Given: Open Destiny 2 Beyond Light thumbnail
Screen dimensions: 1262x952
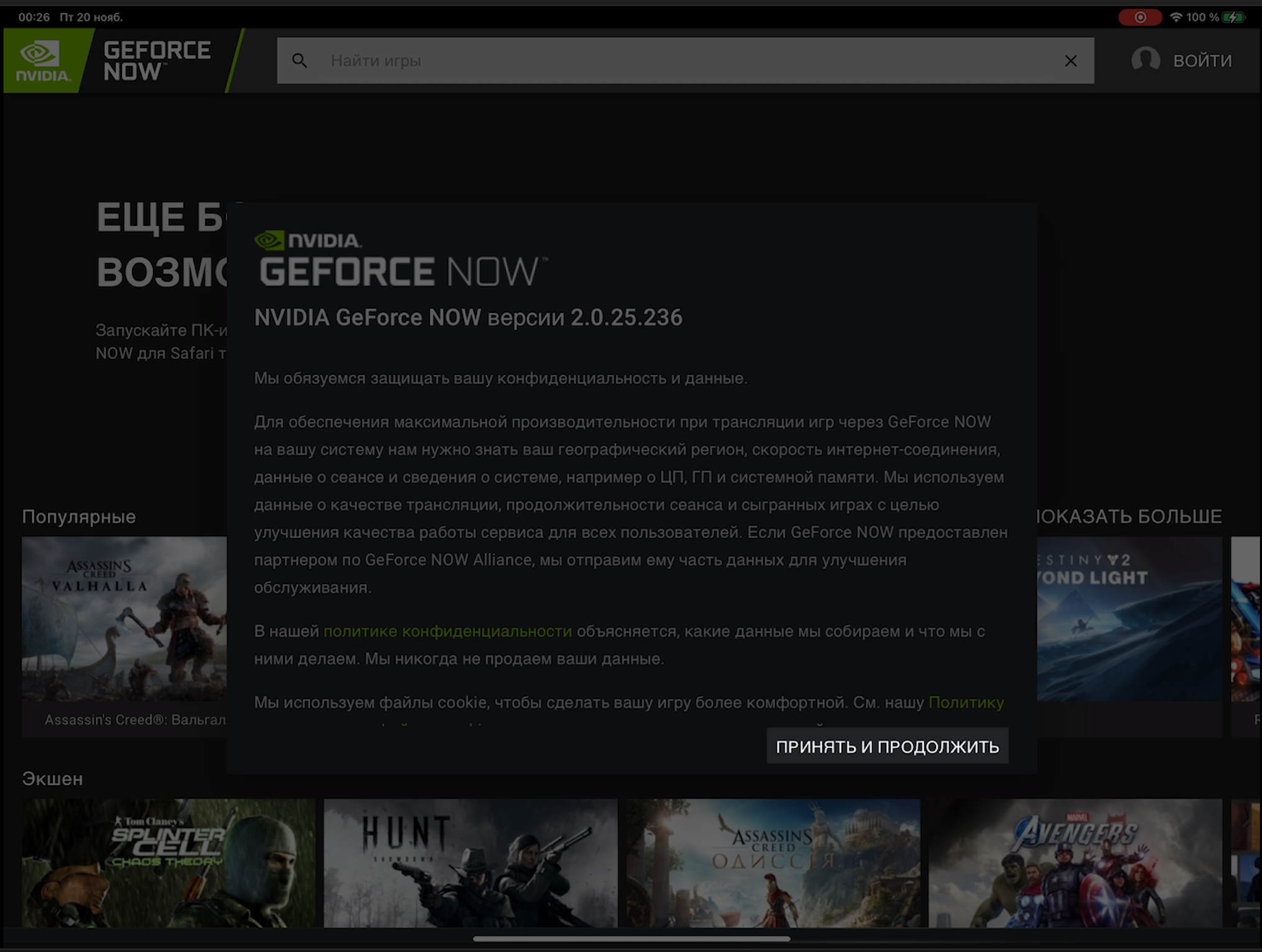Looking at the screenshot, I should coord(1130,619).
